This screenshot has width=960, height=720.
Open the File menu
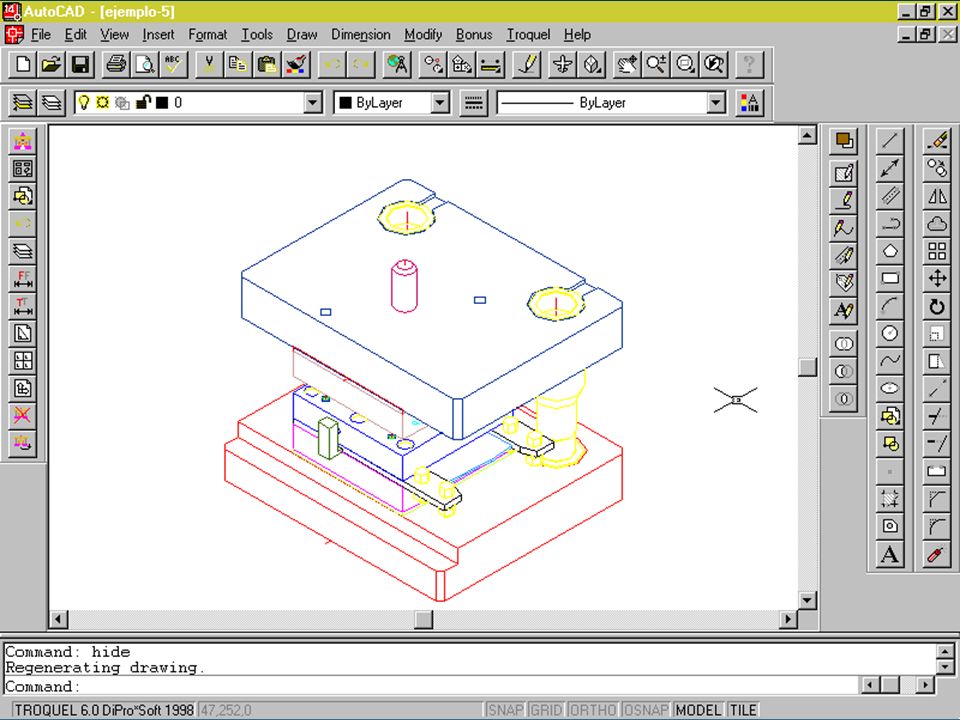click(40, 35)
